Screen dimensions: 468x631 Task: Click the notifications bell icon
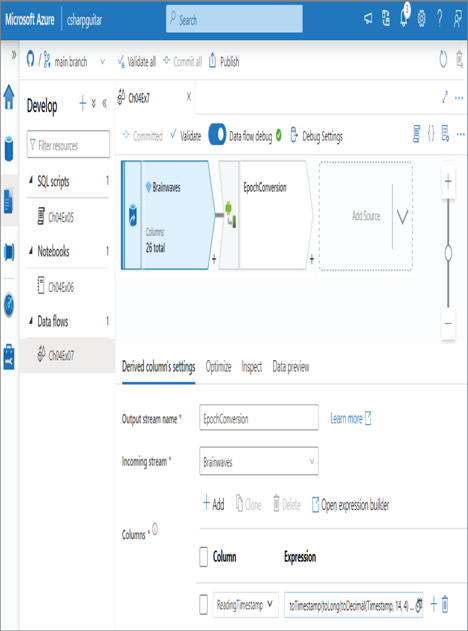(x=404, y=18)
